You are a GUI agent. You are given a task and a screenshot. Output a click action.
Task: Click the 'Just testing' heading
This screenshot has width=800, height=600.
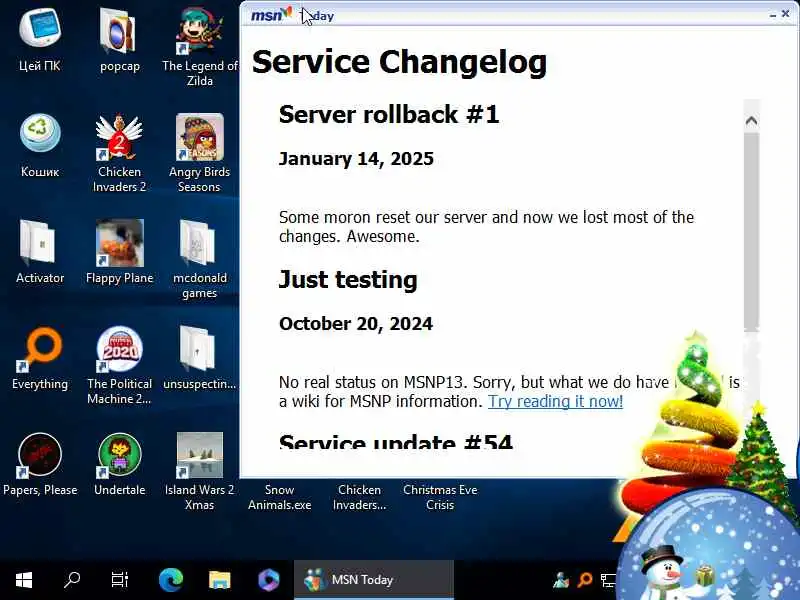pos(348,280)
